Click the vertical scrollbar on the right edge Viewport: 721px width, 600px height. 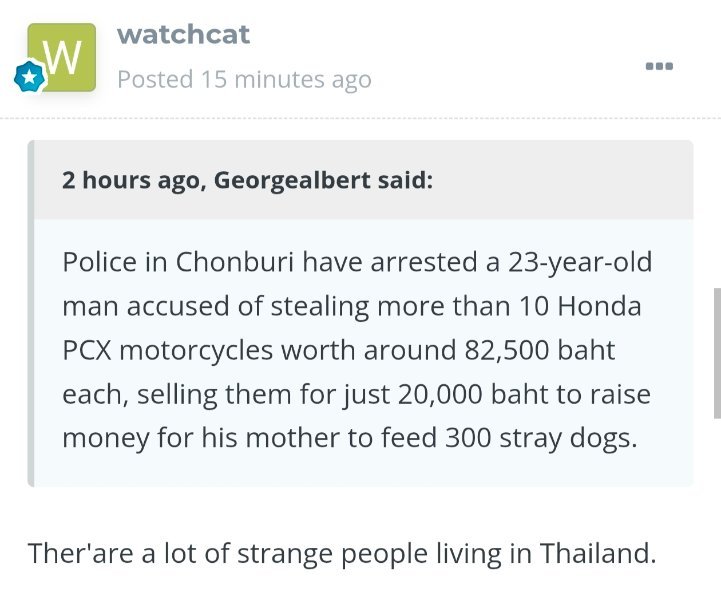click(x=715, y=352)
